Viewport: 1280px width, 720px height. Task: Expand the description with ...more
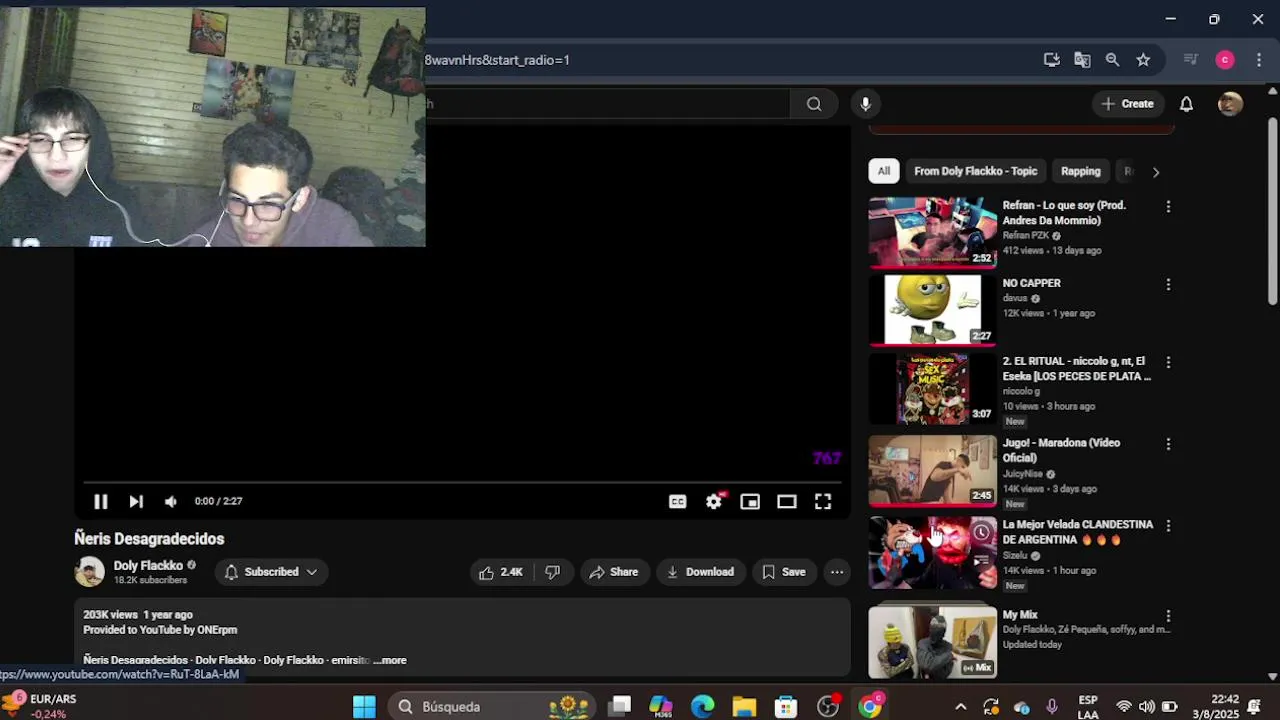click(x=390, y=660)
